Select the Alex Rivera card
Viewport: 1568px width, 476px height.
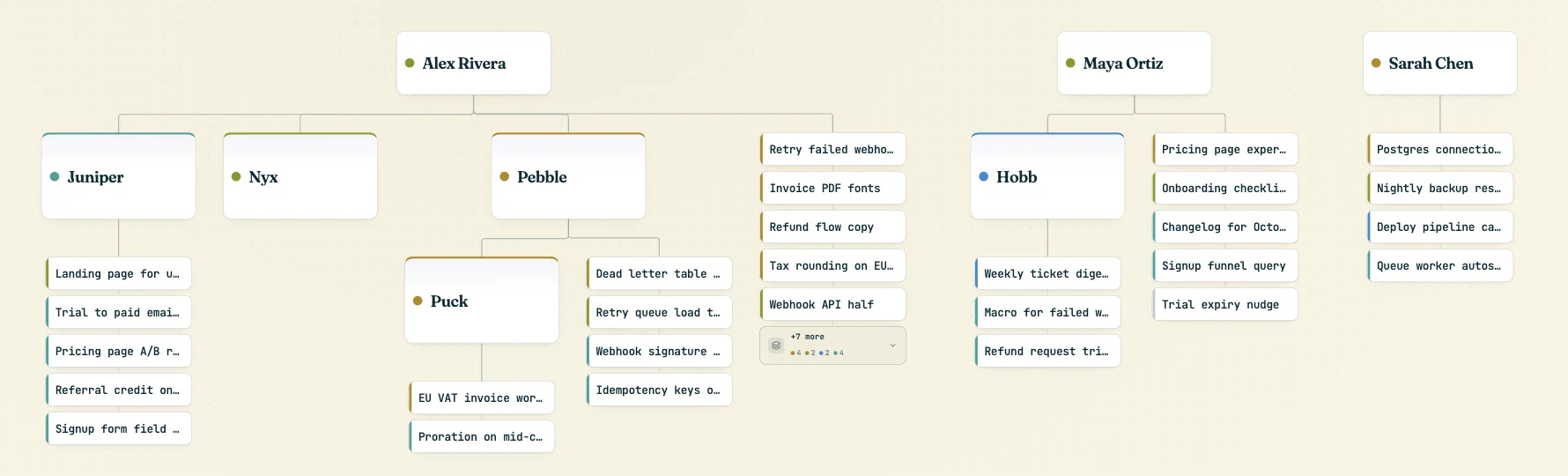474,63
